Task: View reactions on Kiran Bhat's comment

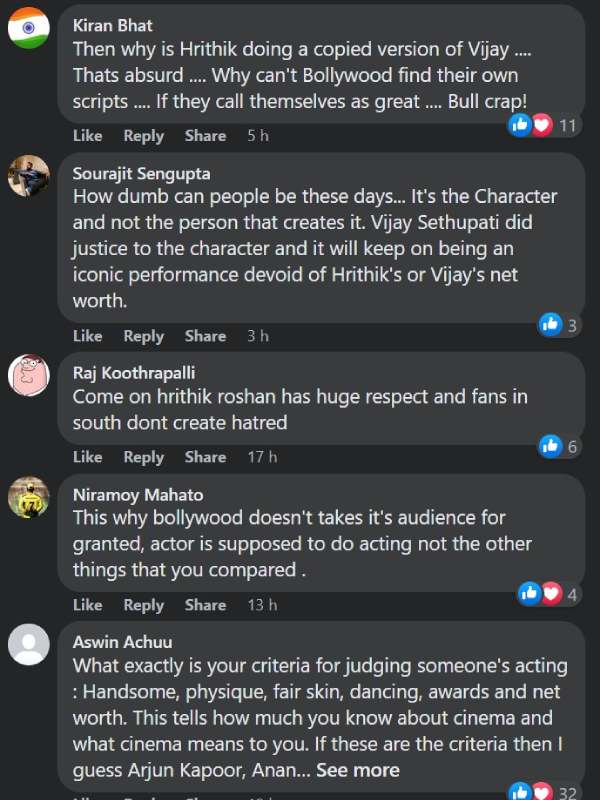Action: pyautogui.click(x=544, y=125)
